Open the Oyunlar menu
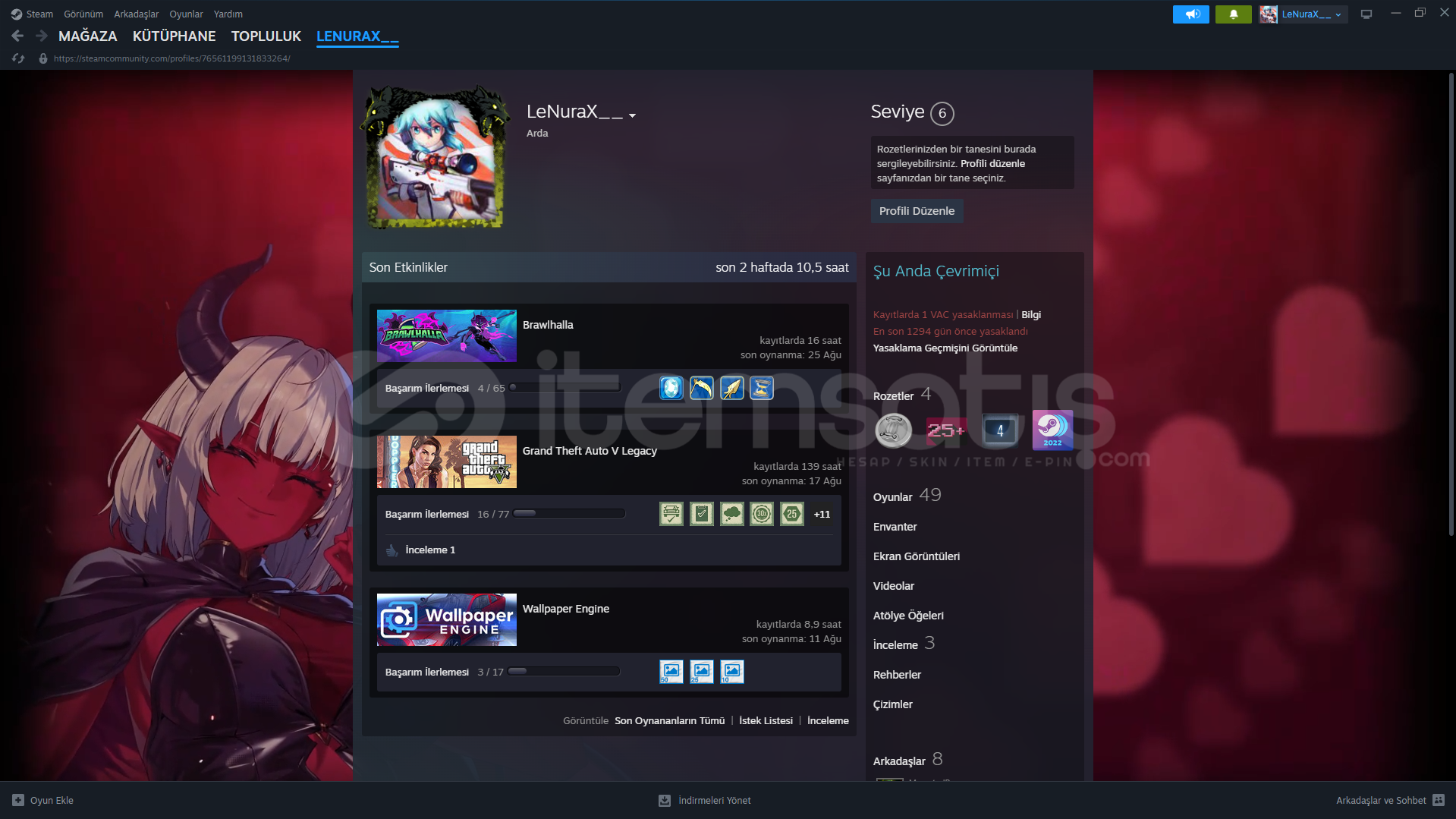The height and width of the screenshot is (819, 1456). (186, 14)
